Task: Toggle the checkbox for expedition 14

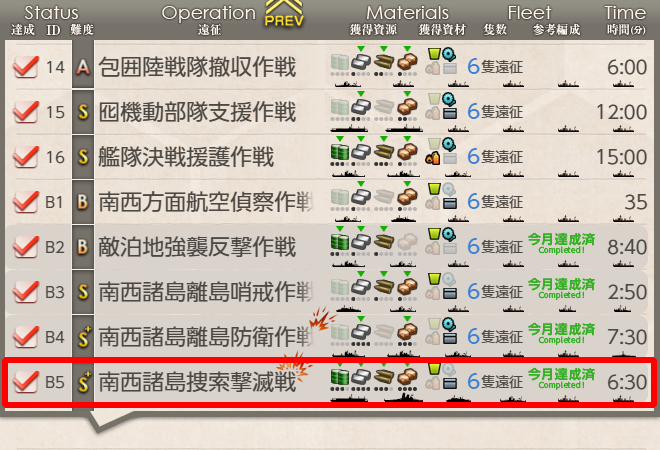Action: [26, 67]
